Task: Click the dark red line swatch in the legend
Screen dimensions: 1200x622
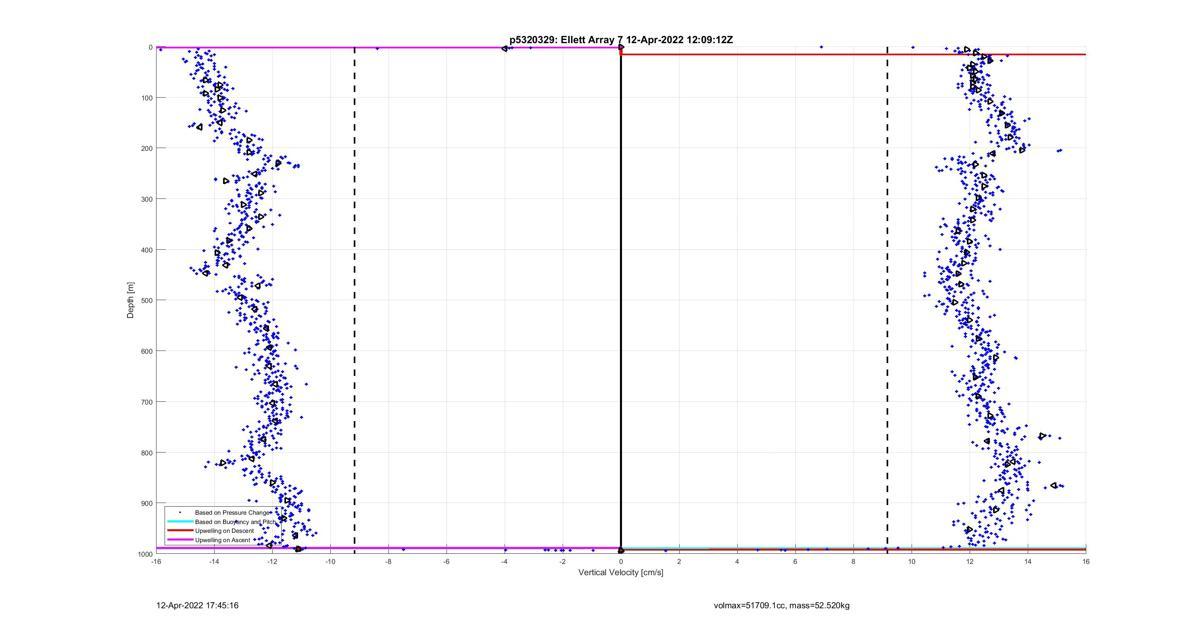Action: coord(180,531)
